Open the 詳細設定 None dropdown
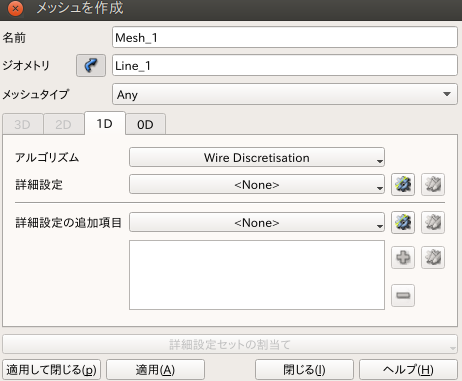This screenshot has height=381, width=462. click(x=257, y=184)
